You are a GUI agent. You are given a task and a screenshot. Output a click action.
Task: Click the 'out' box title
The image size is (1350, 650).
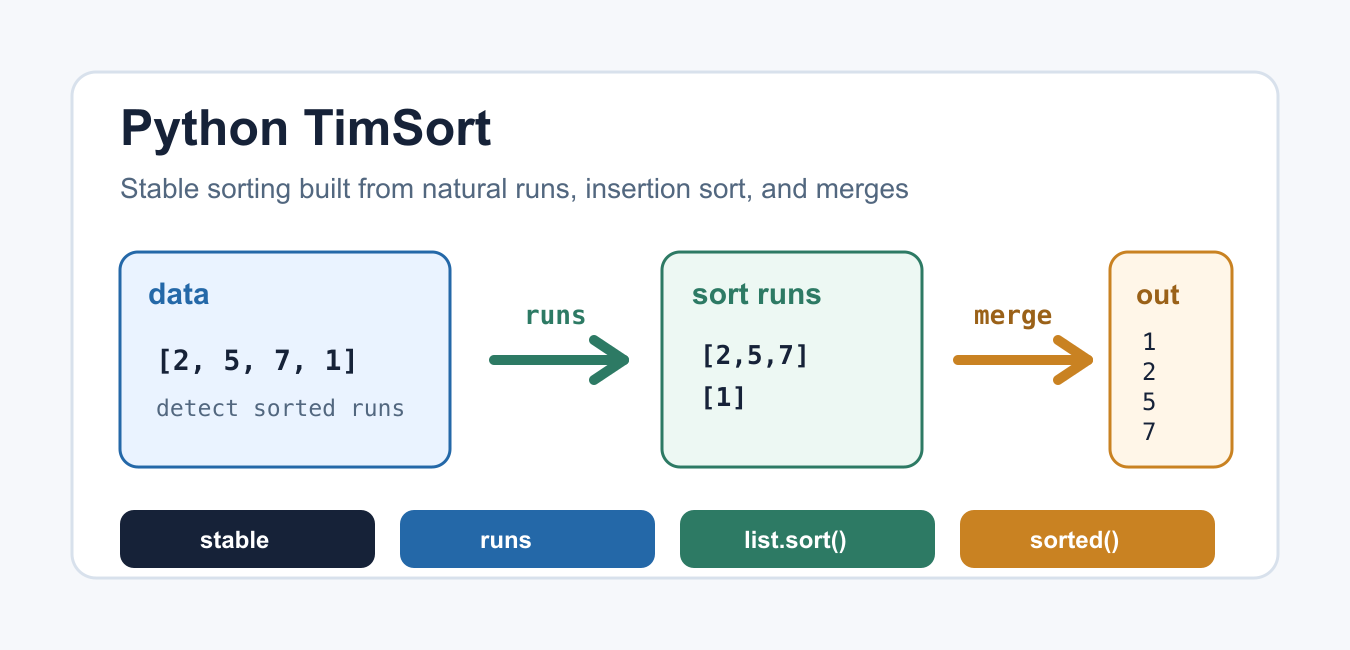(1158, 295)
